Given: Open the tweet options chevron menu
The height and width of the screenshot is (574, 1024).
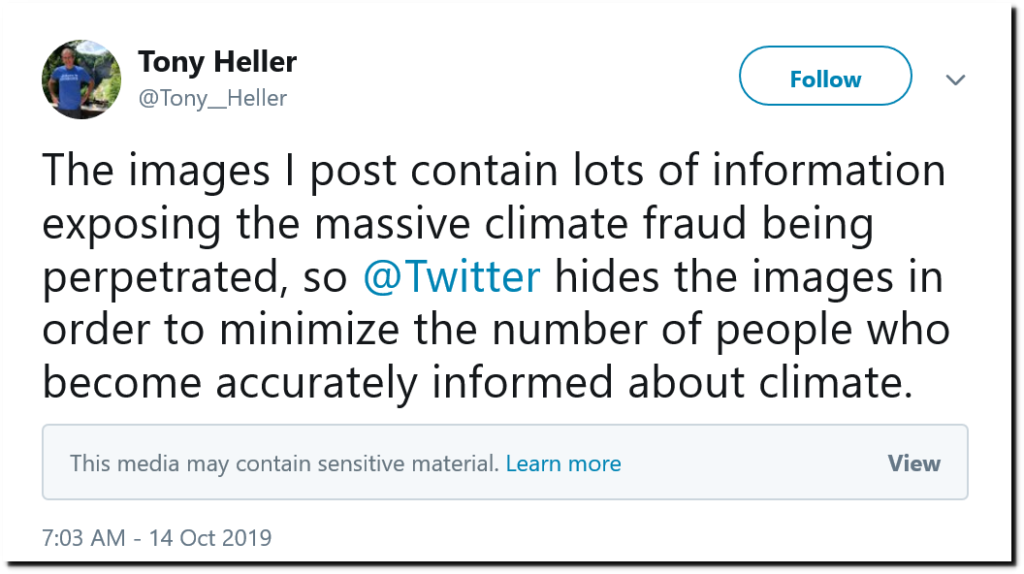Looking at the screenshot, I should click(x=956, y=79).
